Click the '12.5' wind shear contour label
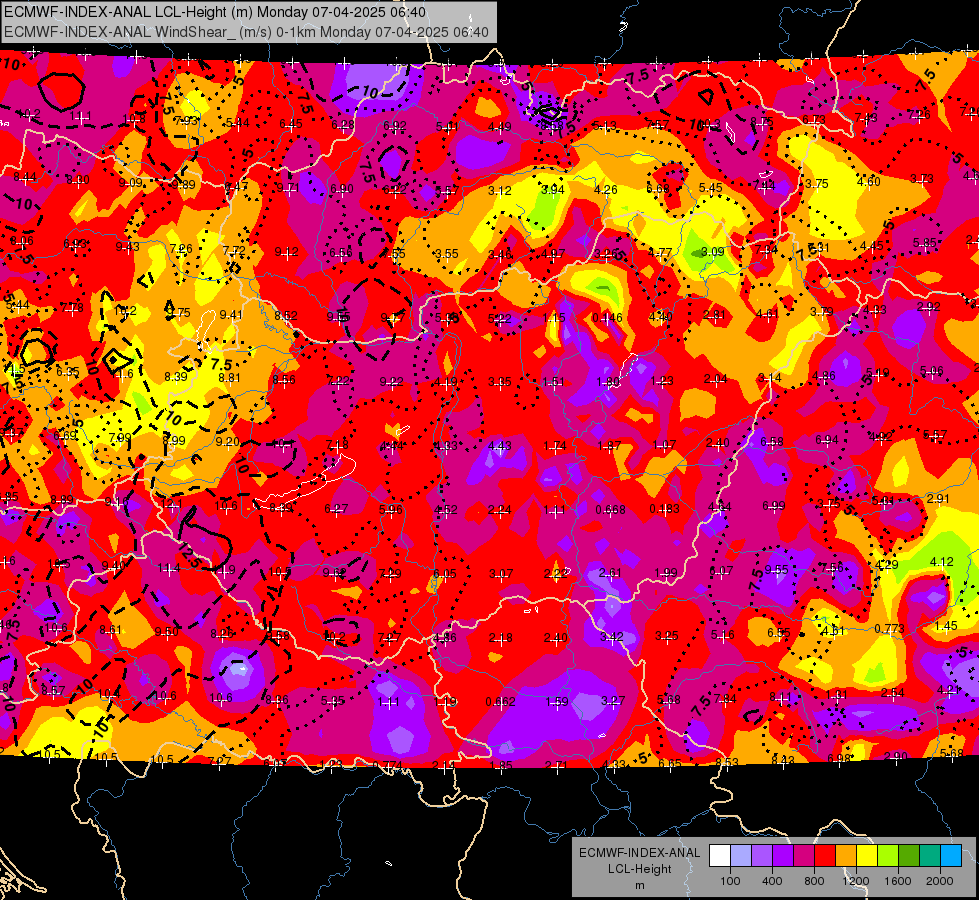This screenshot has height=900, width=979. pyautogui.click(x=189, y=556)
